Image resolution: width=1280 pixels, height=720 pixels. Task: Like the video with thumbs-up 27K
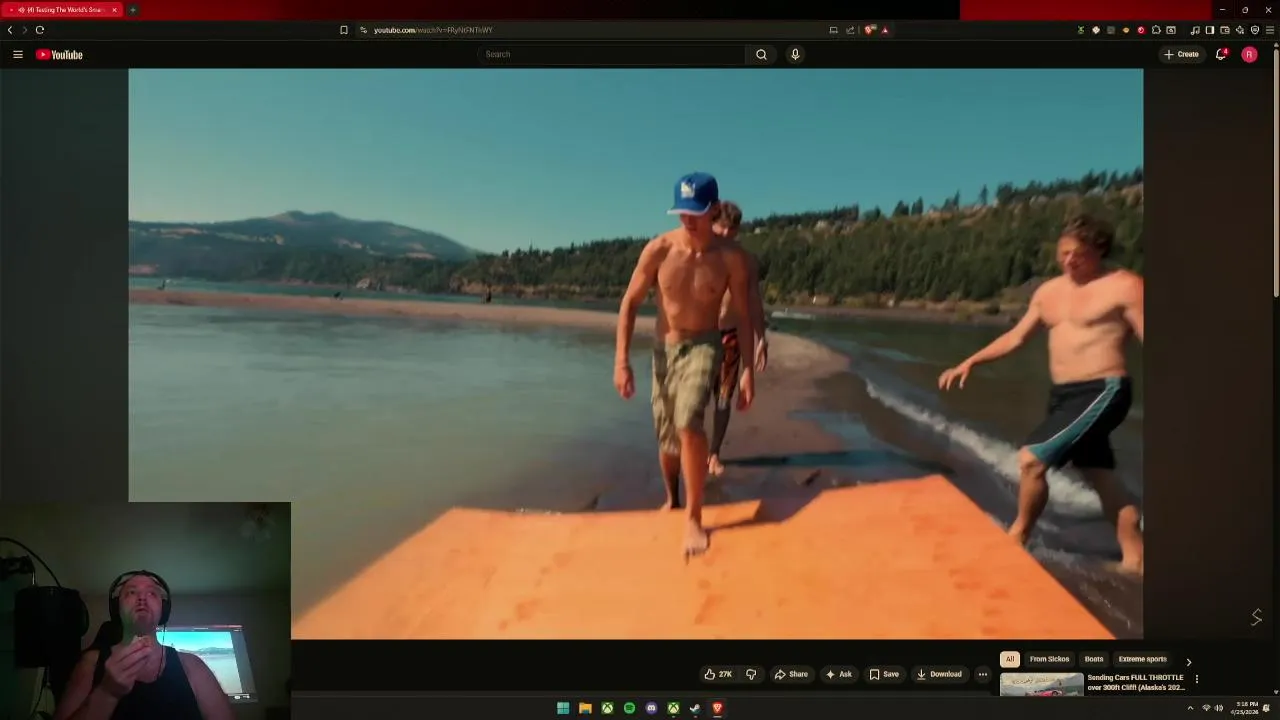coord(718,674)
